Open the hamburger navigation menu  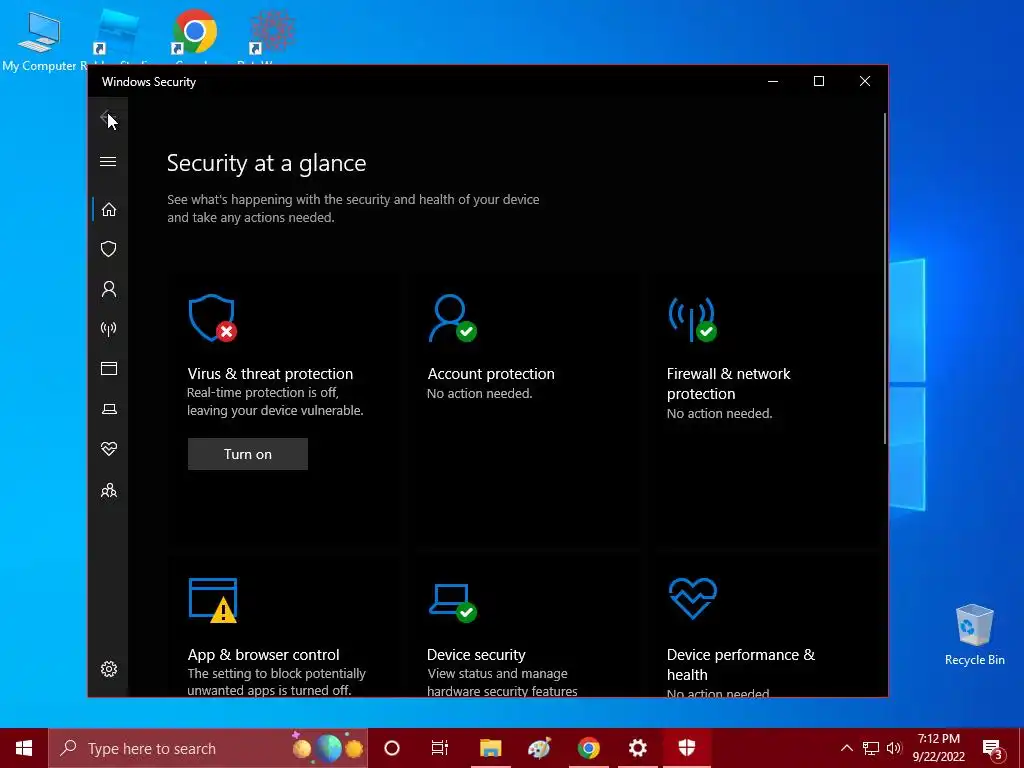point(108,161)
